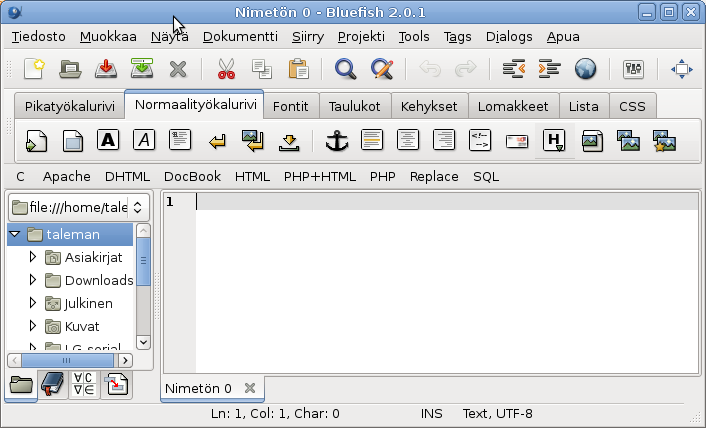Insert horizontal rule icon
Viewport: 706px width, 428px height.
pos(372,140)
